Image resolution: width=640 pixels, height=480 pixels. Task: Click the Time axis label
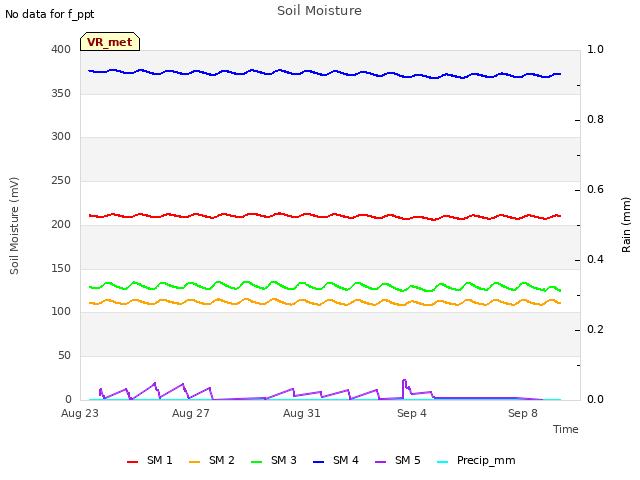pos(566,429)
